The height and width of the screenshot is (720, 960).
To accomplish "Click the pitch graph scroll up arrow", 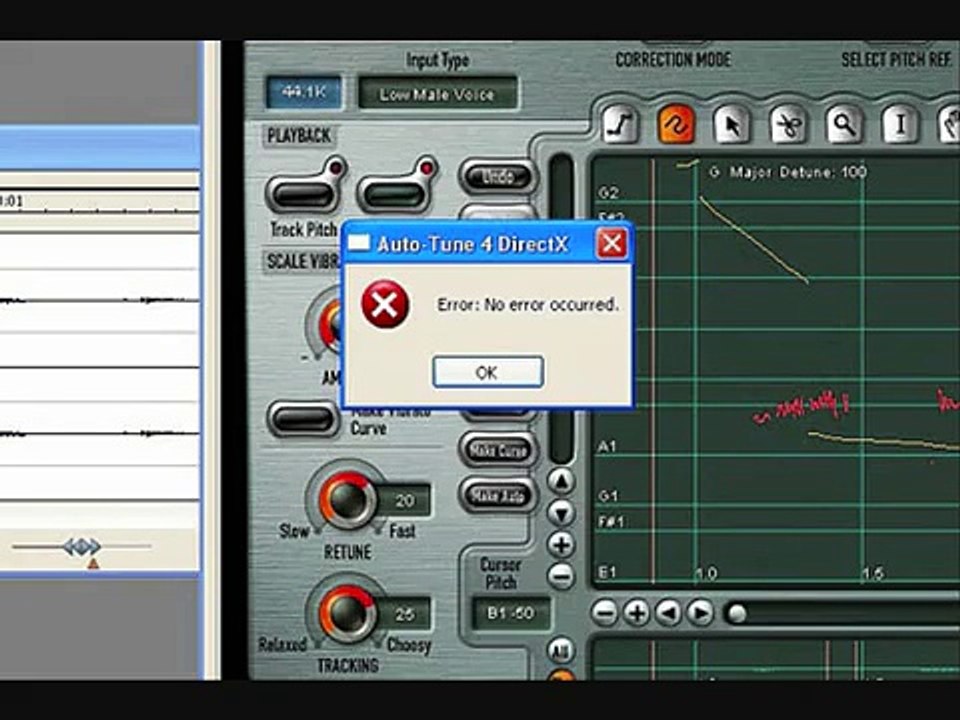I will coord(561,482).
